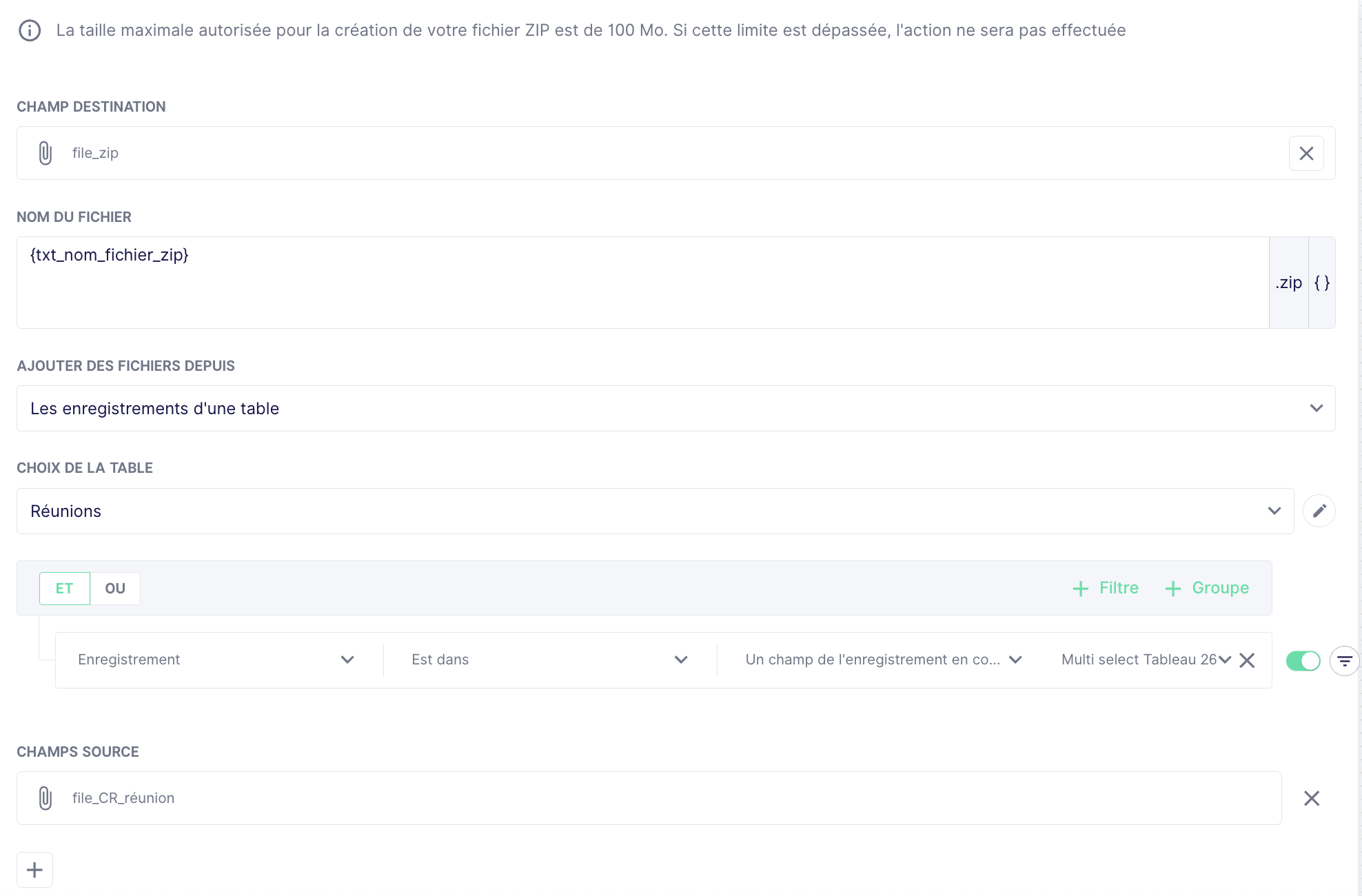Add a new Filtre condition
The image size is (1362, 896).
[1106, 588]
